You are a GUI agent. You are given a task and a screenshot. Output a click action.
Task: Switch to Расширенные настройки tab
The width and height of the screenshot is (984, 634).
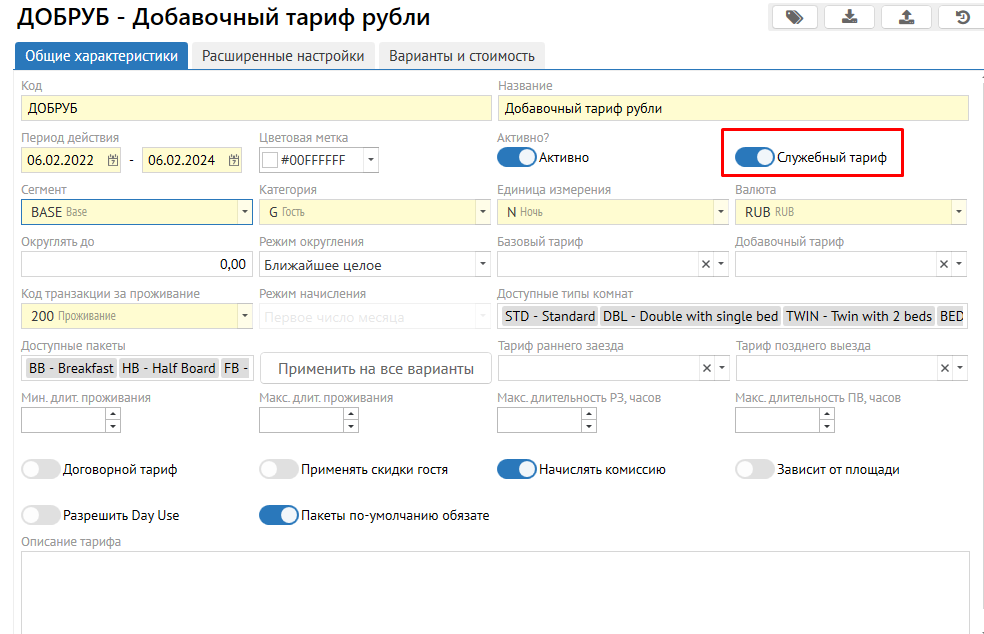point(283,56)
